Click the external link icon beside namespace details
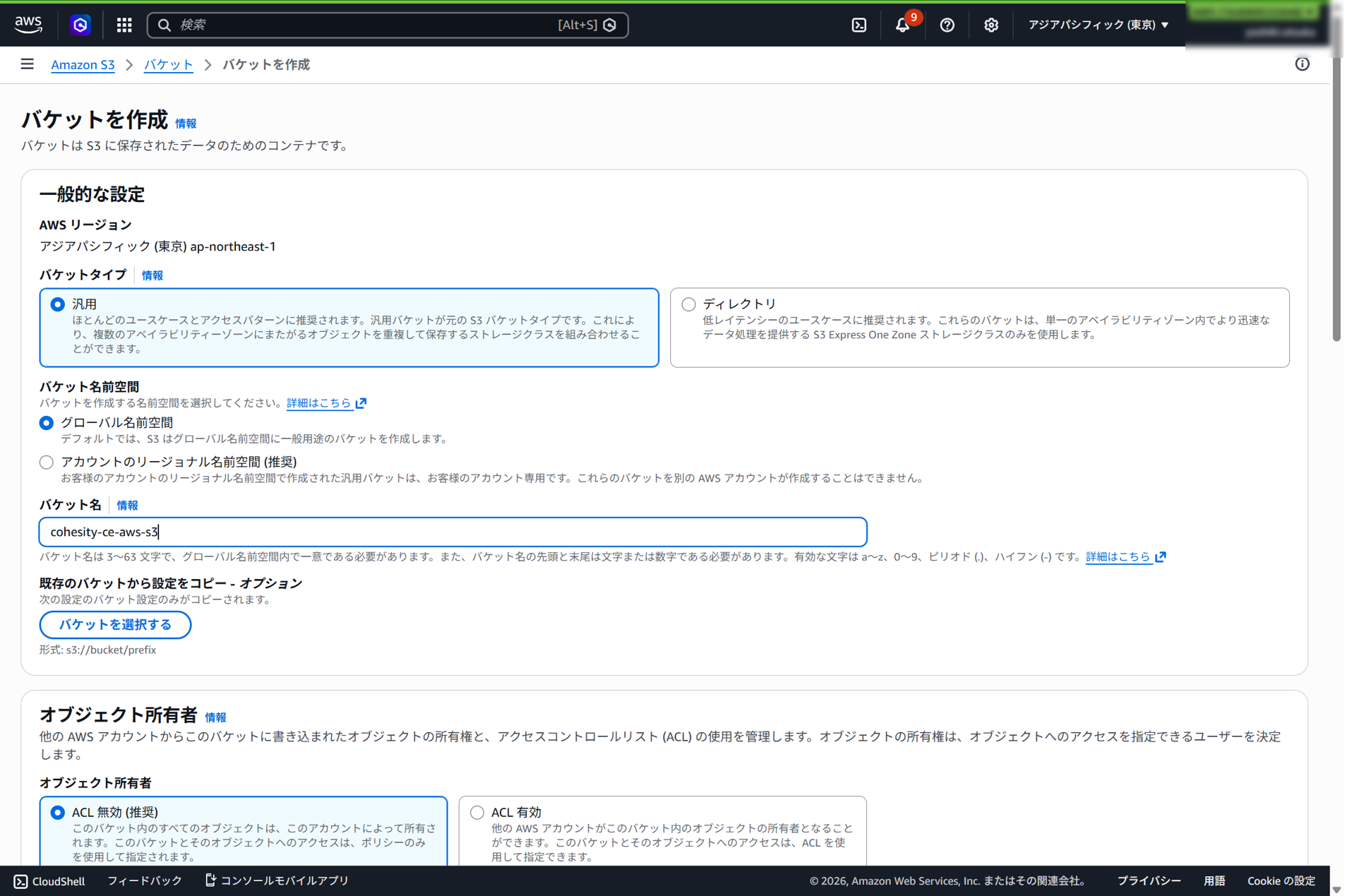Screen dimensions: 1345x896 (x=361, y=403)
